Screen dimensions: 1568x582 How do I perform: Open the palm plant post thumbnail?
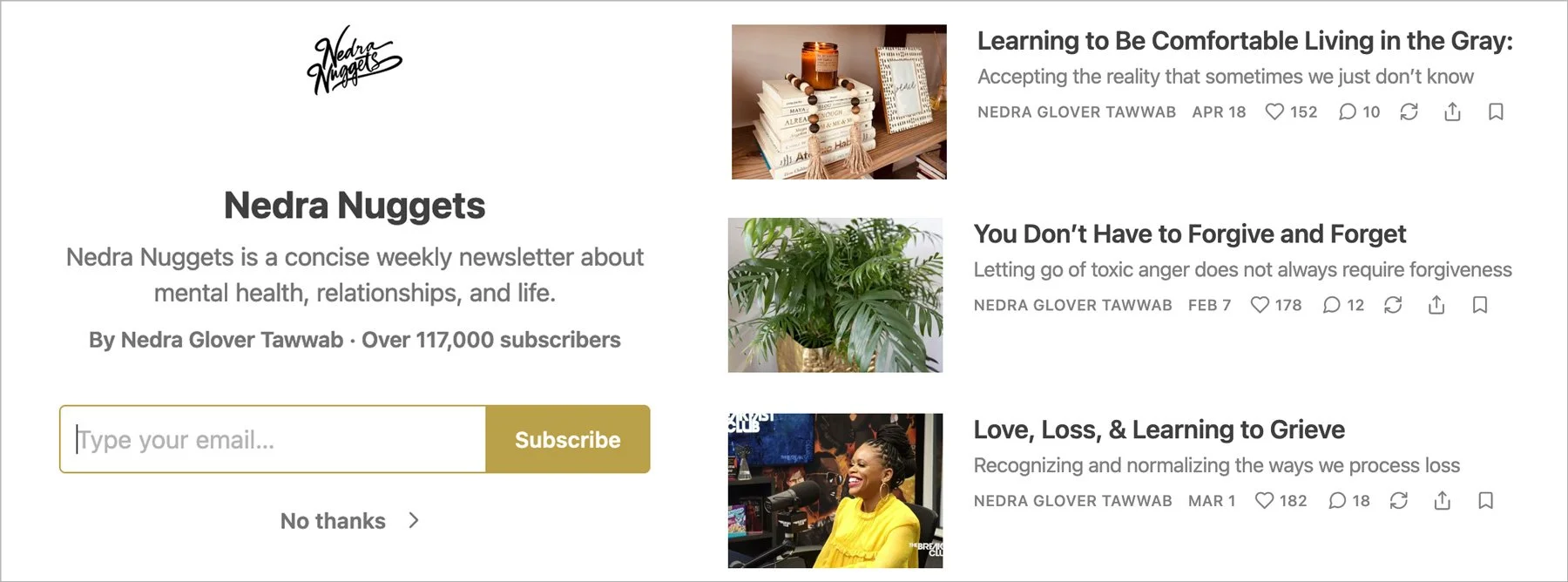pyautogui.click(x=835, y=295)
